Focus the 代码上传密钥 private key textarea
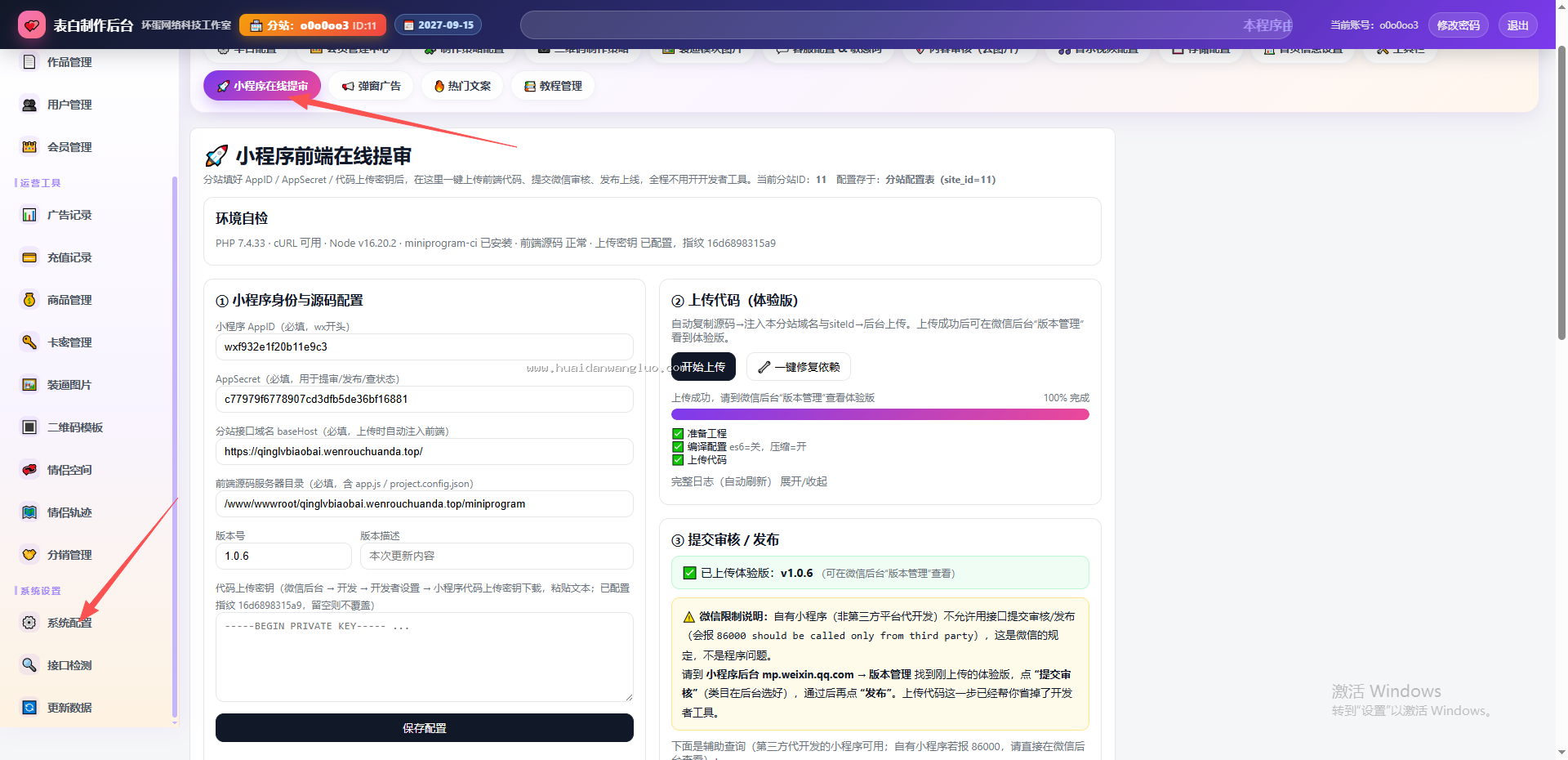 tap(425, 657)
